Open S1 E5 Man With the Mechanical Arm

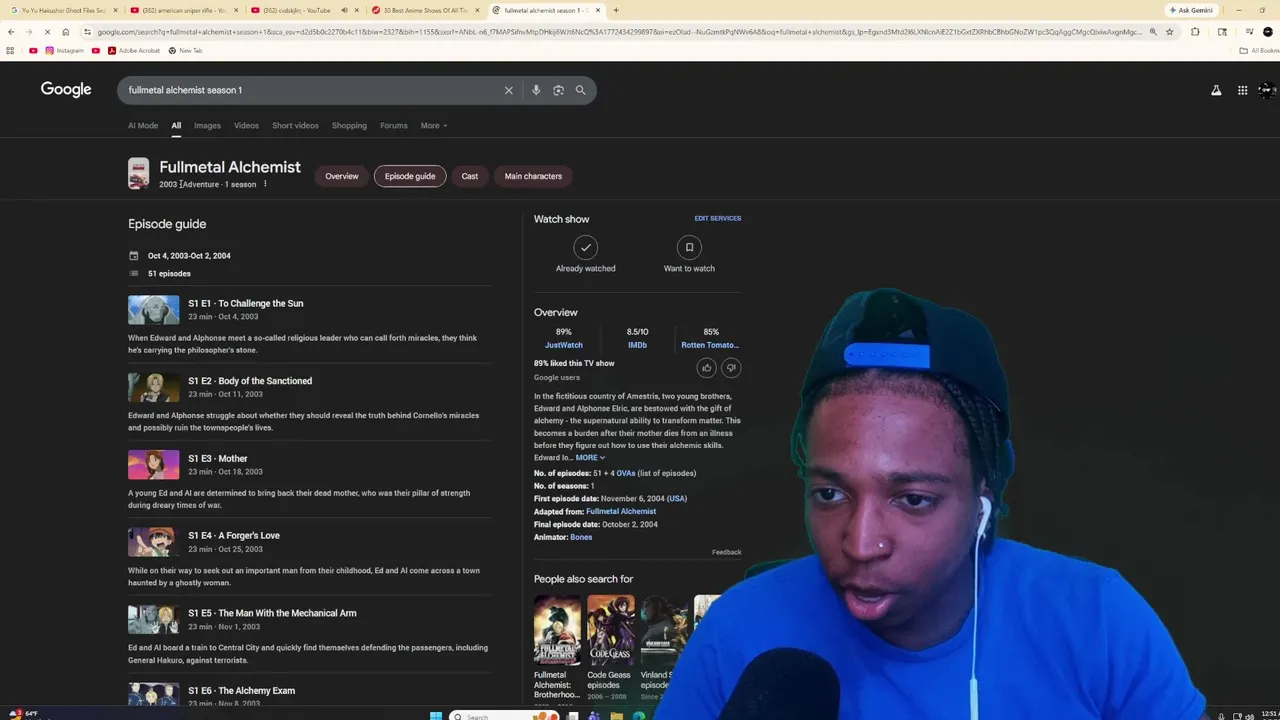click(272, 613)
